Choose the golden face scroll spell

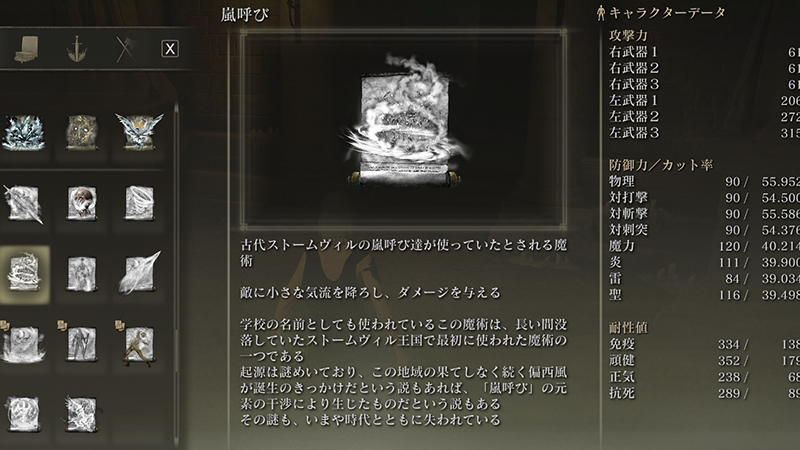pos(82,133)
